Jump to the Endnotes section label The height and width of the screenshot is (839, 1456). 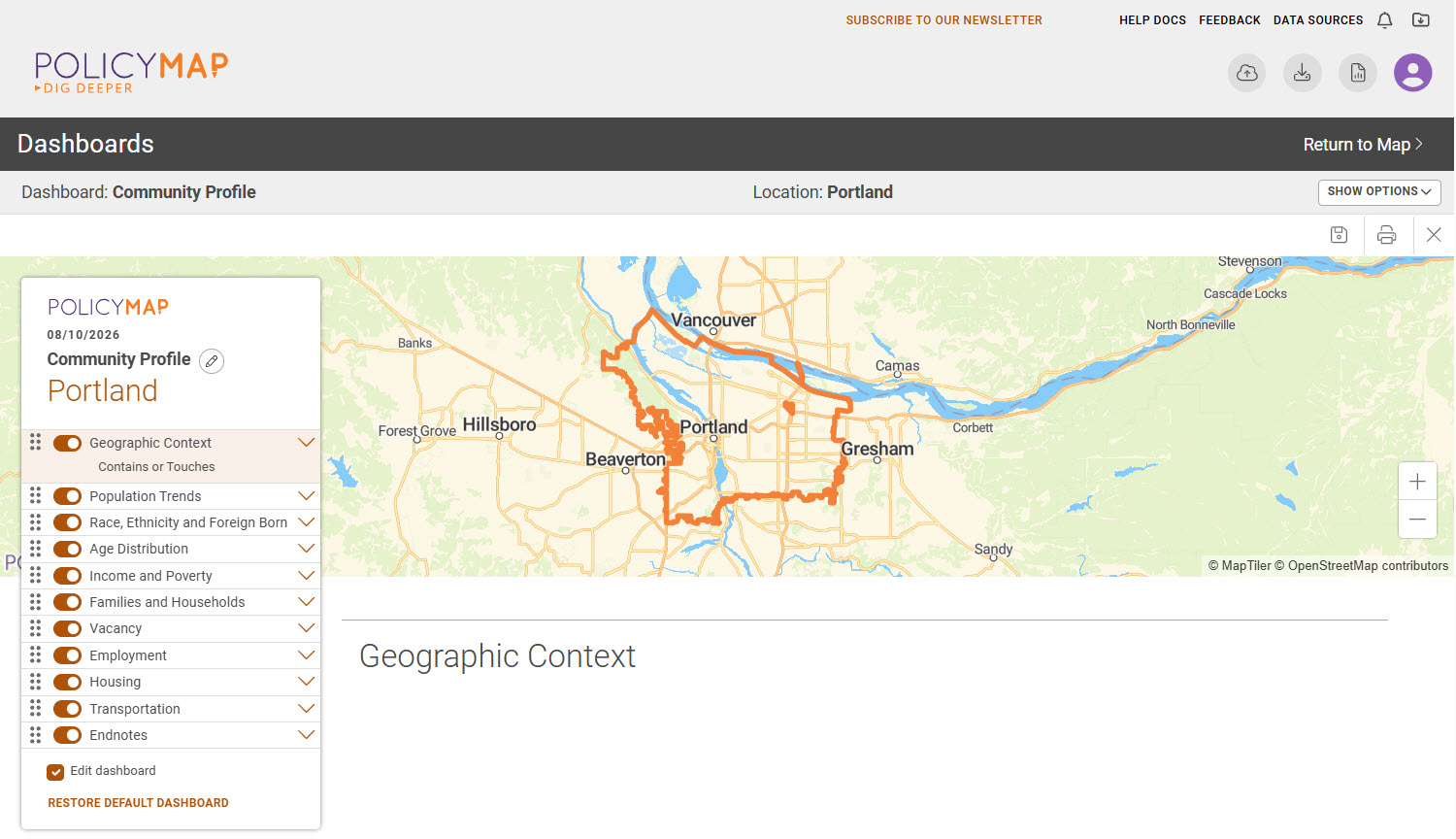tap(118, 735)
